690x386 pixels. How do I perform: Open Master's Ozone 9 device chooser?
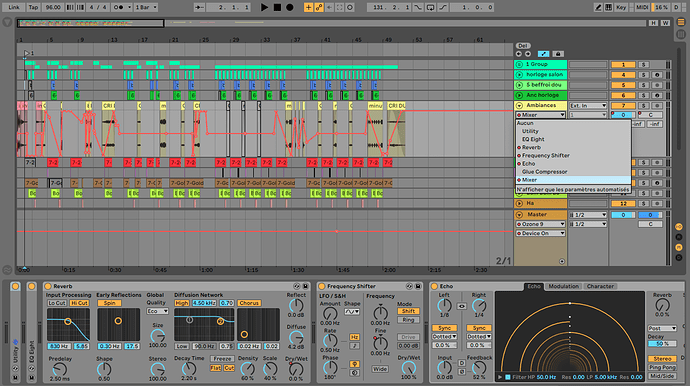coord(541,224)
